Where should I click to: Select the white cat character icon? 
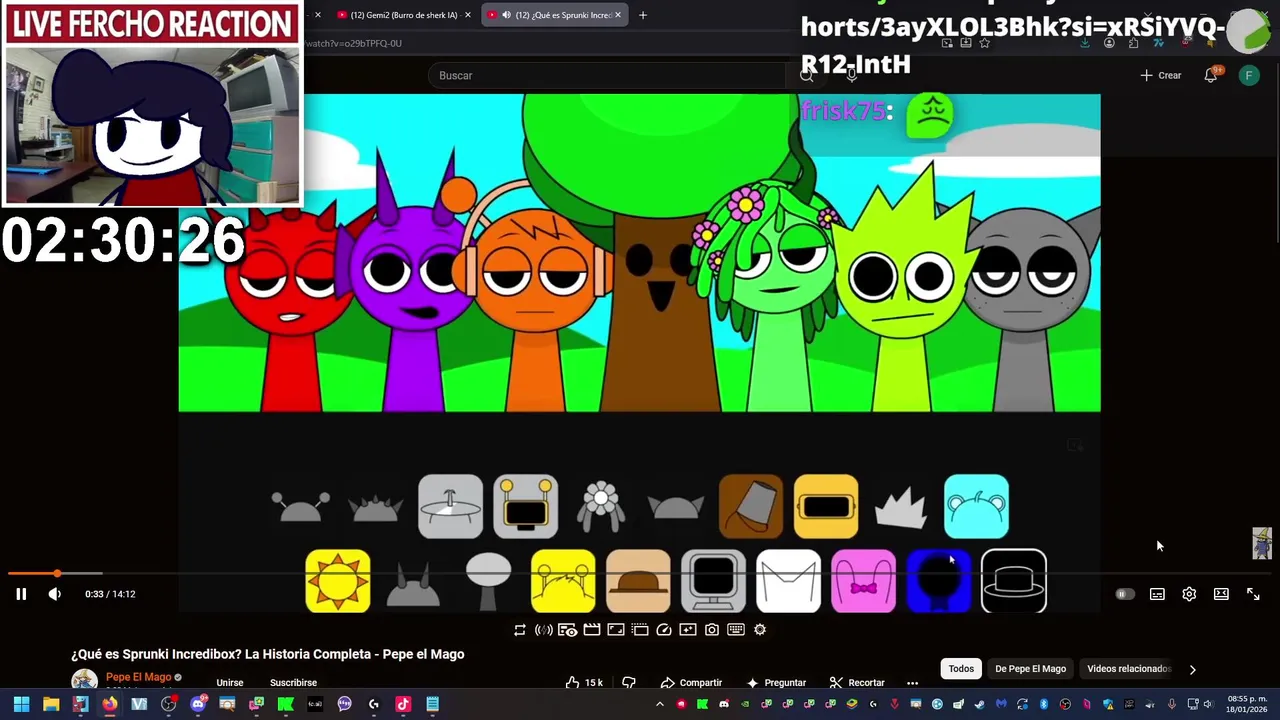(789, 581)
